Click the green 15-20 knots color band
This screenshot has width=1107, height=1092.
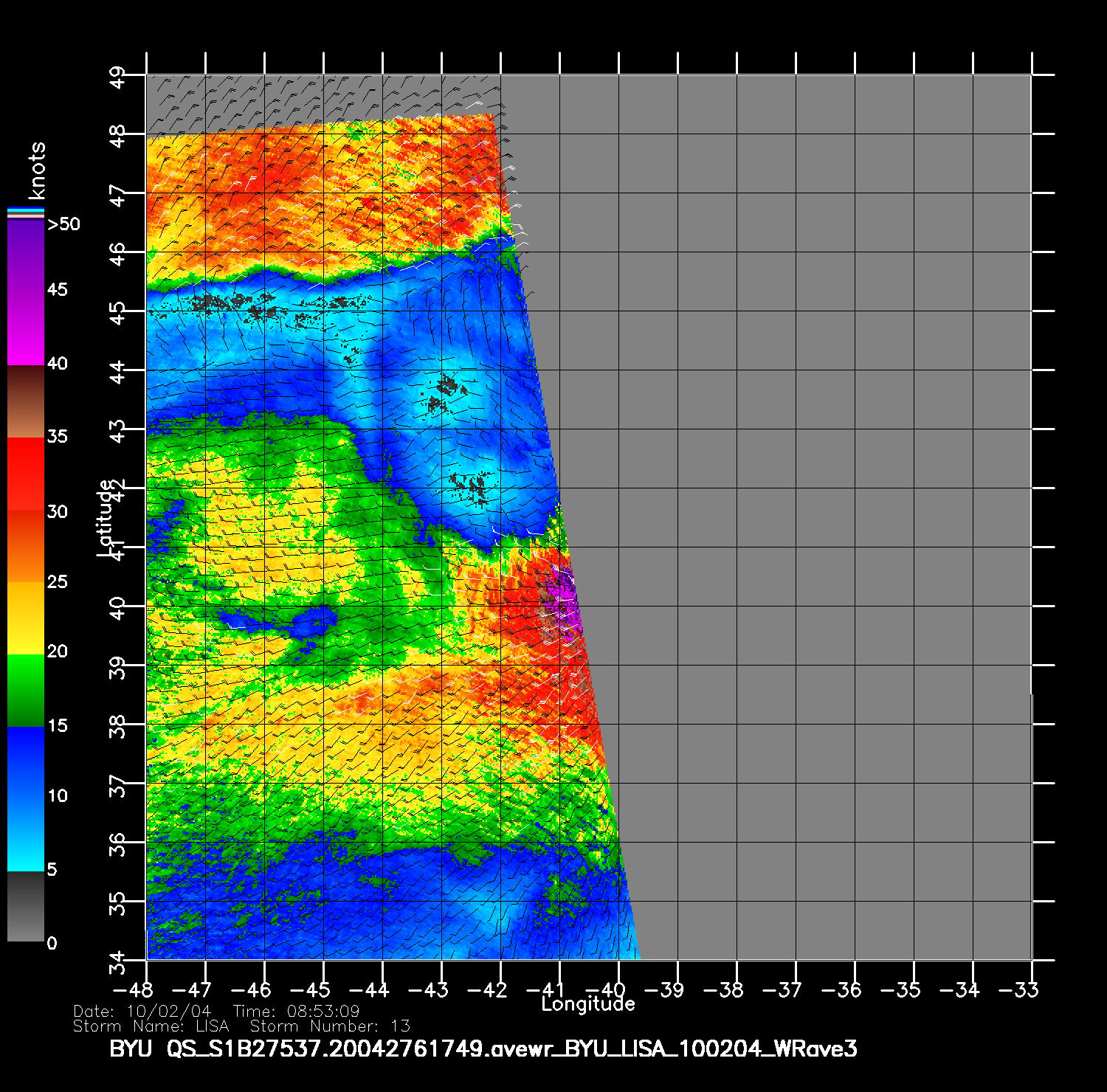pos(26,691)
